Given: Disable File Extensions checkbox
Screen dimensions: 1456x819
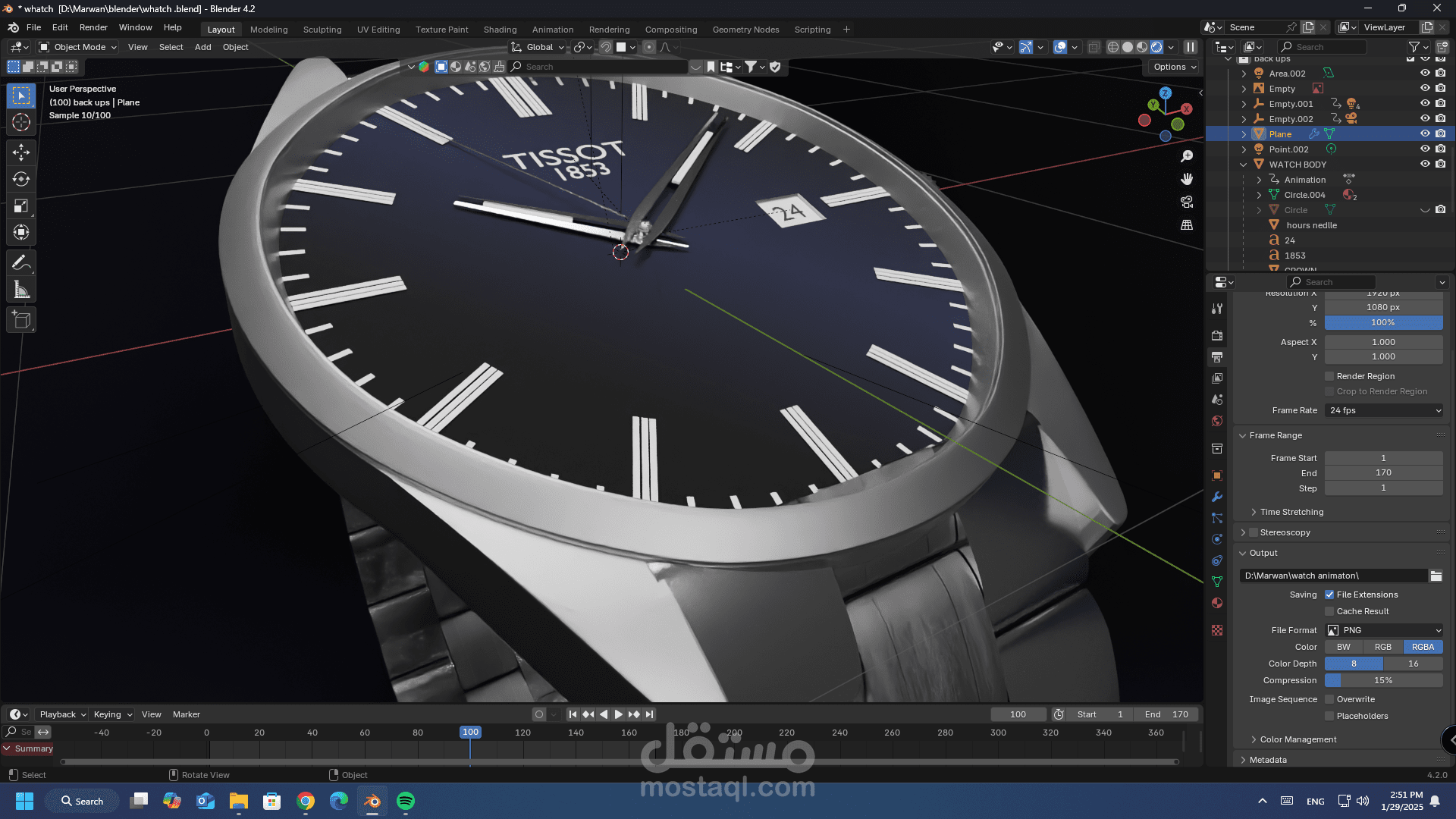Looking at the screenshot, I should (x=1329, y=595).
